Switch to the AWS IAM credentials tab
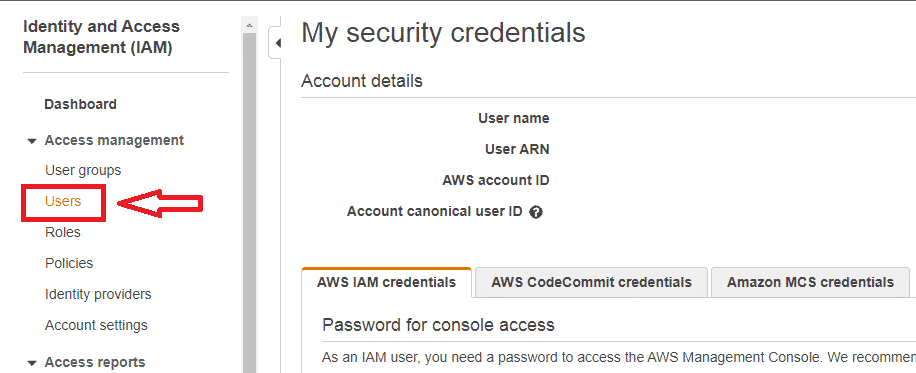 coord(386,282)
